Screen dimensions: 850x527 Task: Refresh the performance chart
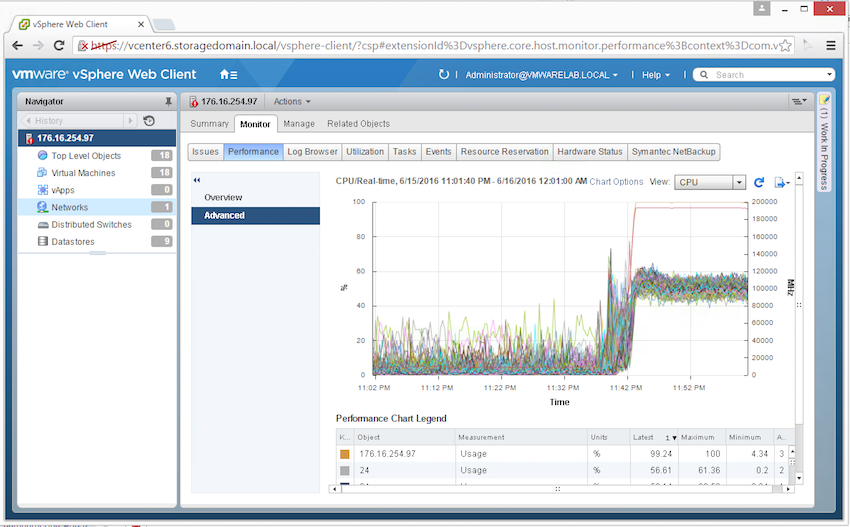click(x=759, y=182)
